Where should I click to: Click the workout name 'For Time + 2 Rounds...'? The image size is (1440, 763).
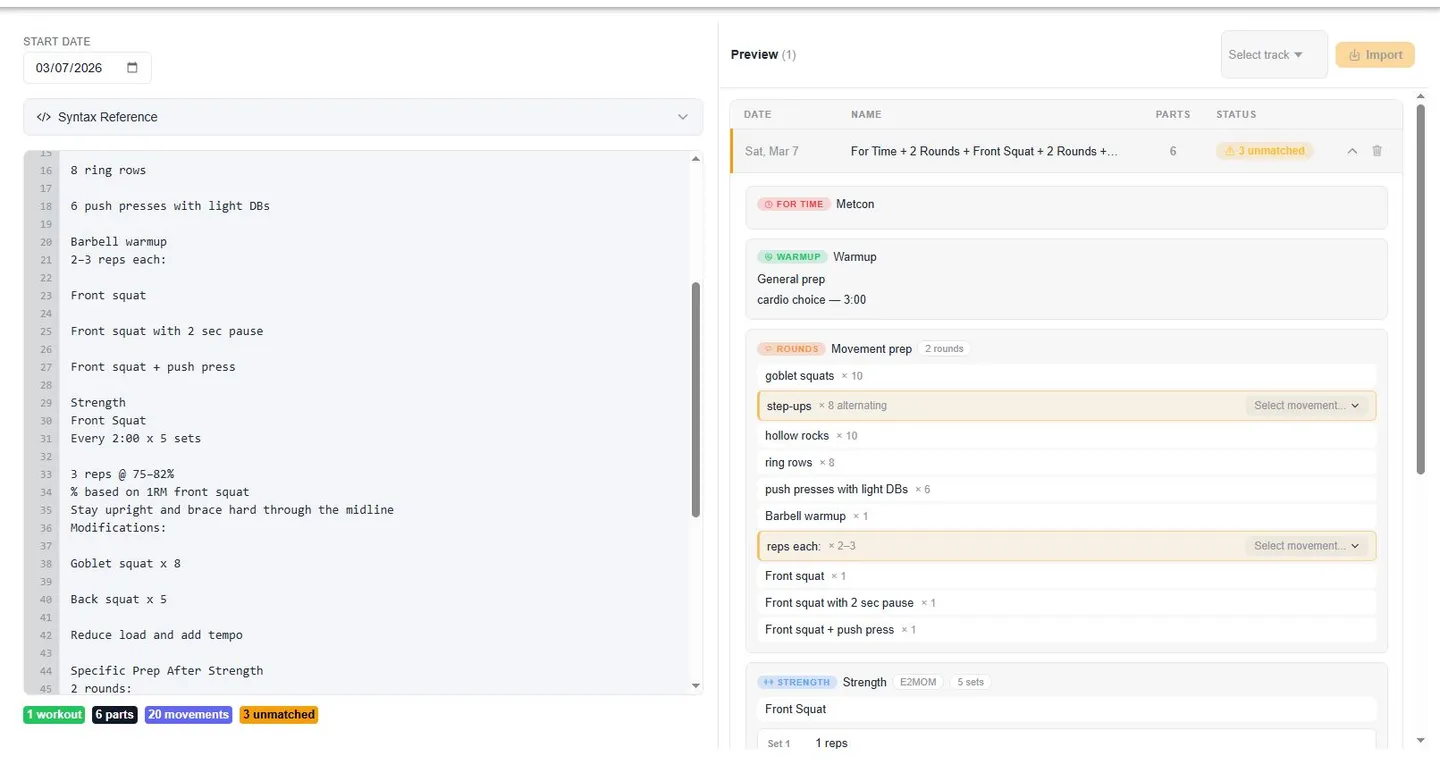coord(984,151)
